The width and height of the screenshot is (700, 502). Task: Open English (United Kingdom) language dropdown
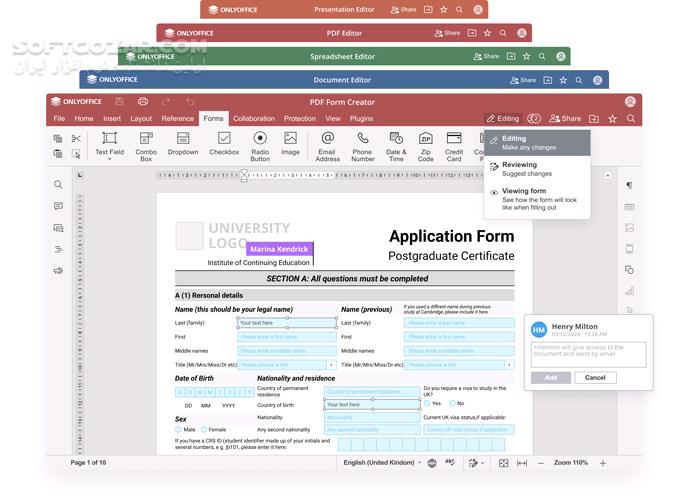pyautogui.click(x=382, y=463)
